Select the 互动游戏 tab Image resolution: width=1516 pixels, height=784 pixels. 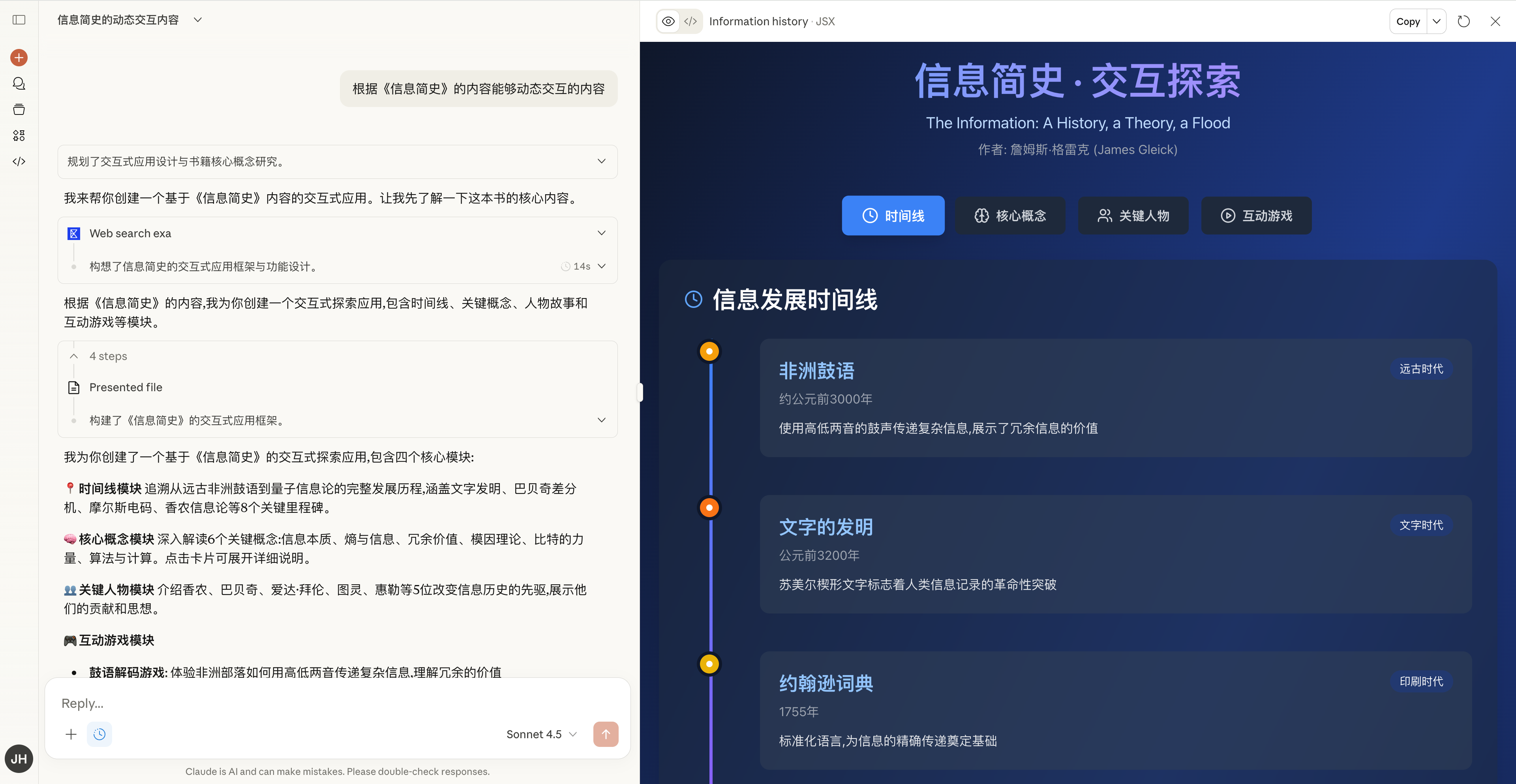click(1256, 216)
